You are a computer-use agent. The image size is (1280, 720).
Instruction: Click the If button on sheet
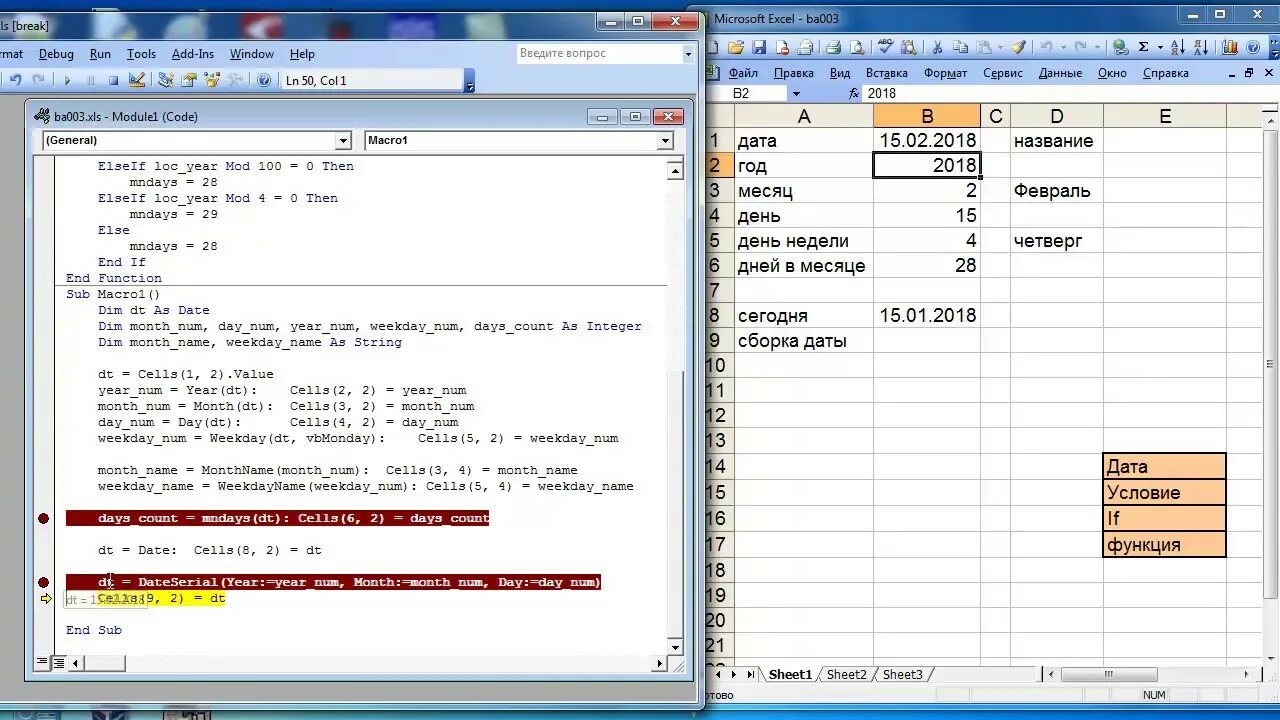click(1165, 518)
